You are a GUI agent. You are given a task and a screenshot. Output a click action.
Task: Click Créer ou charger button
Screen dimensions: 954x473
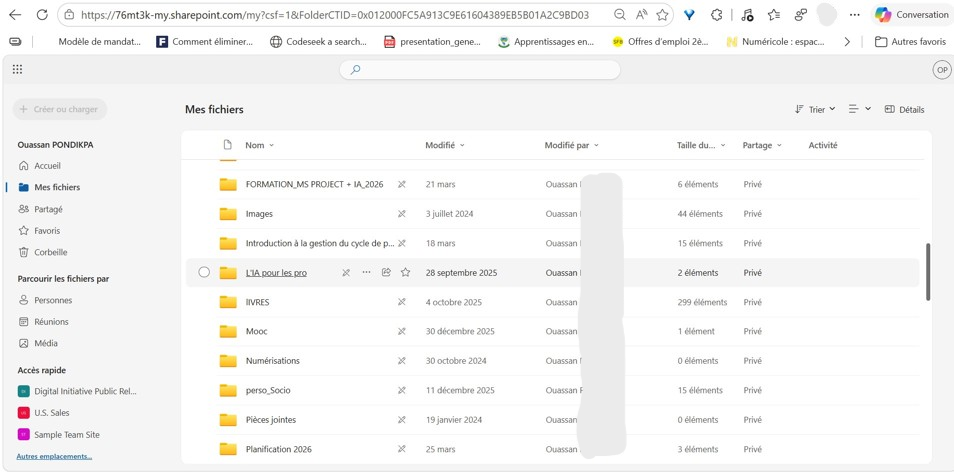point(60,110)
